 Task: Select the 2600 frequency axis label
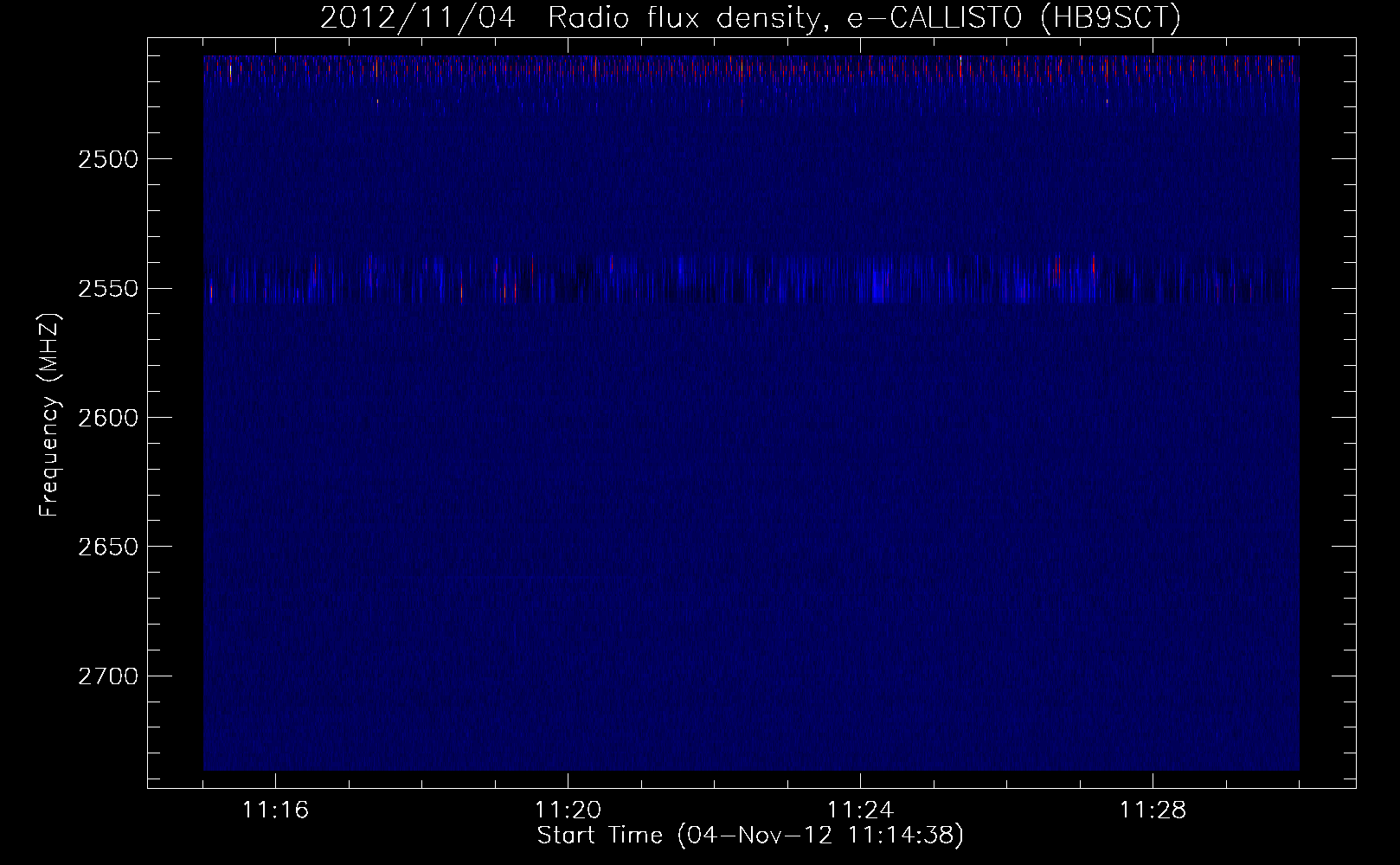[x=107, y=418]
